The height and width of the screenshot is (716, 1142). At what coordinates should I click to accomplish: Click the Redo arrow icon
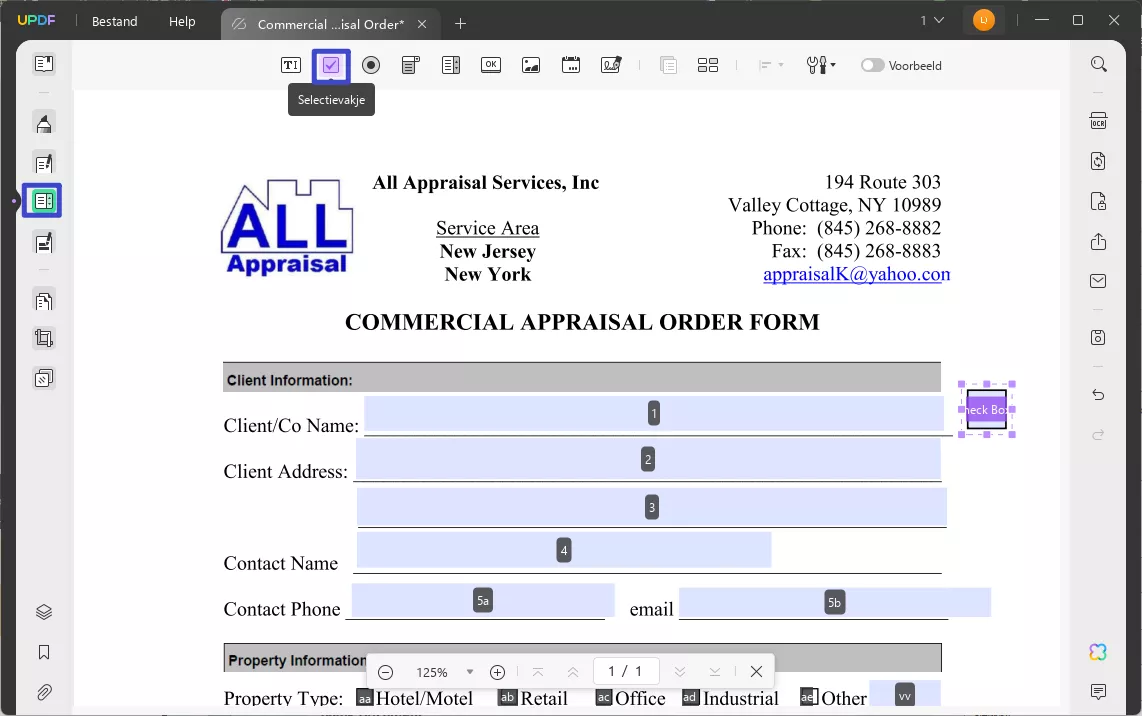pyautogui.click(x=1098, y=435)
